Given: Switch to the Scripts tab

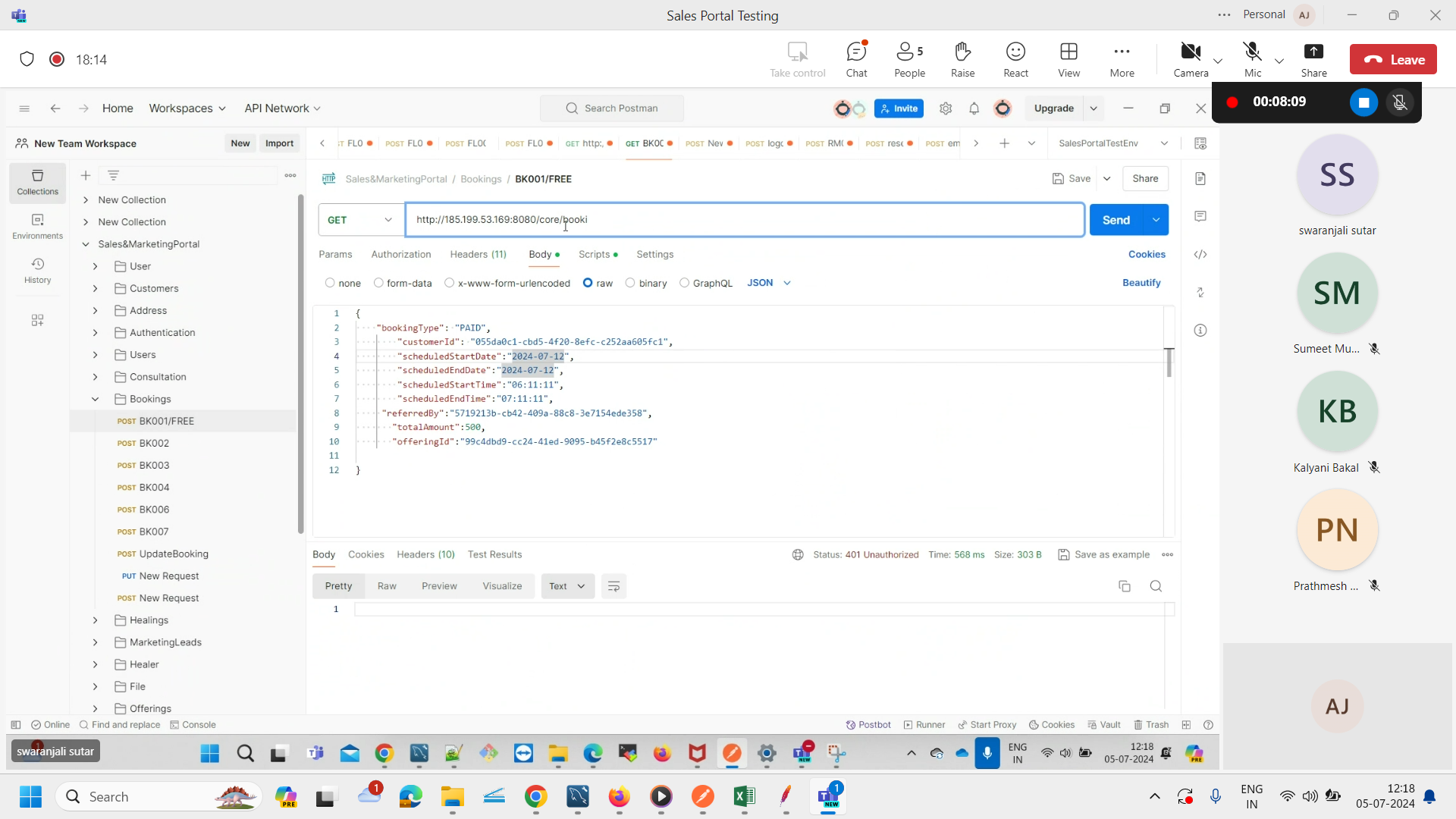Looking at the screenshot, I should click(598, 255).
